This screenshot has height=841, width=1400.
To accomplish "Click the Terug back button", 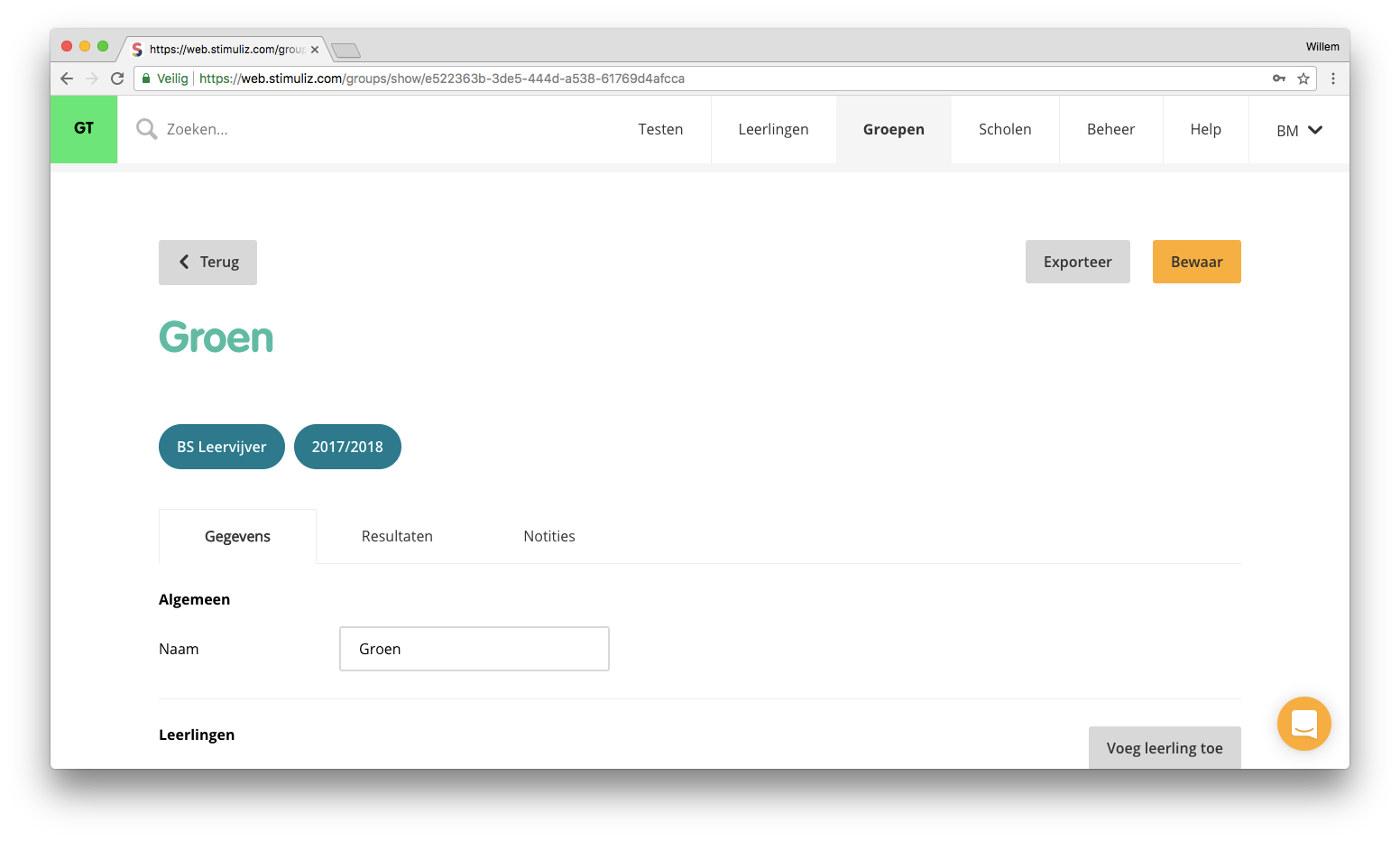I will [x=207, y=263].
